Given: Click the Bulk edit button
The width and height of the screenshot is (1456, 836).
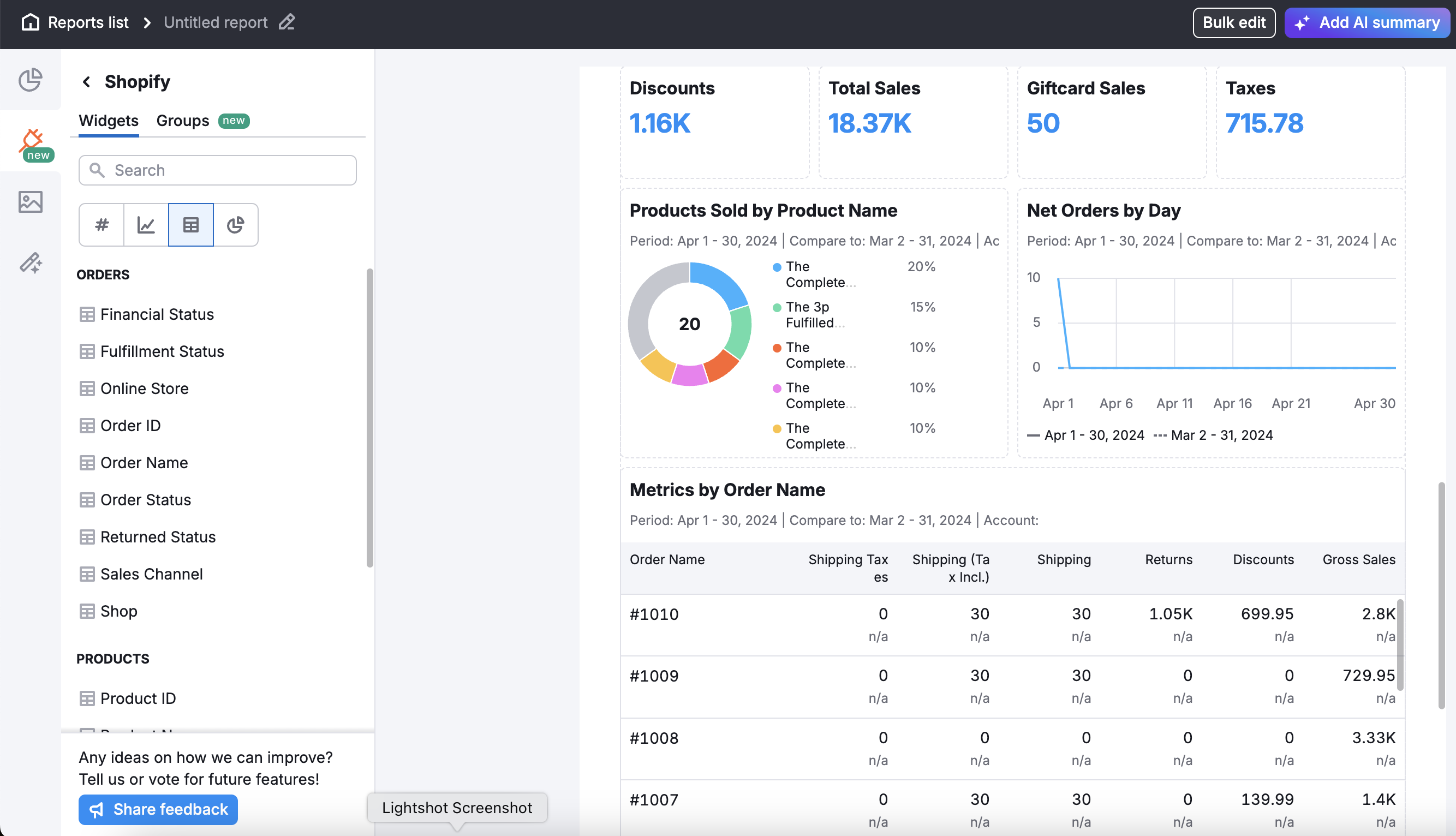Looking at the screenshot, I should [x=1233, y=22].
